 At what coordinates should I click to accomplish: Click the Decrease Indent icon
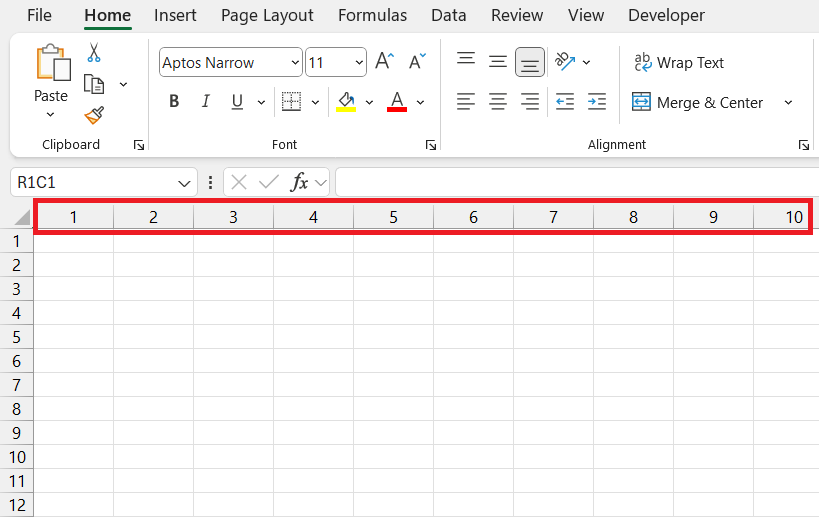point(565,101)
